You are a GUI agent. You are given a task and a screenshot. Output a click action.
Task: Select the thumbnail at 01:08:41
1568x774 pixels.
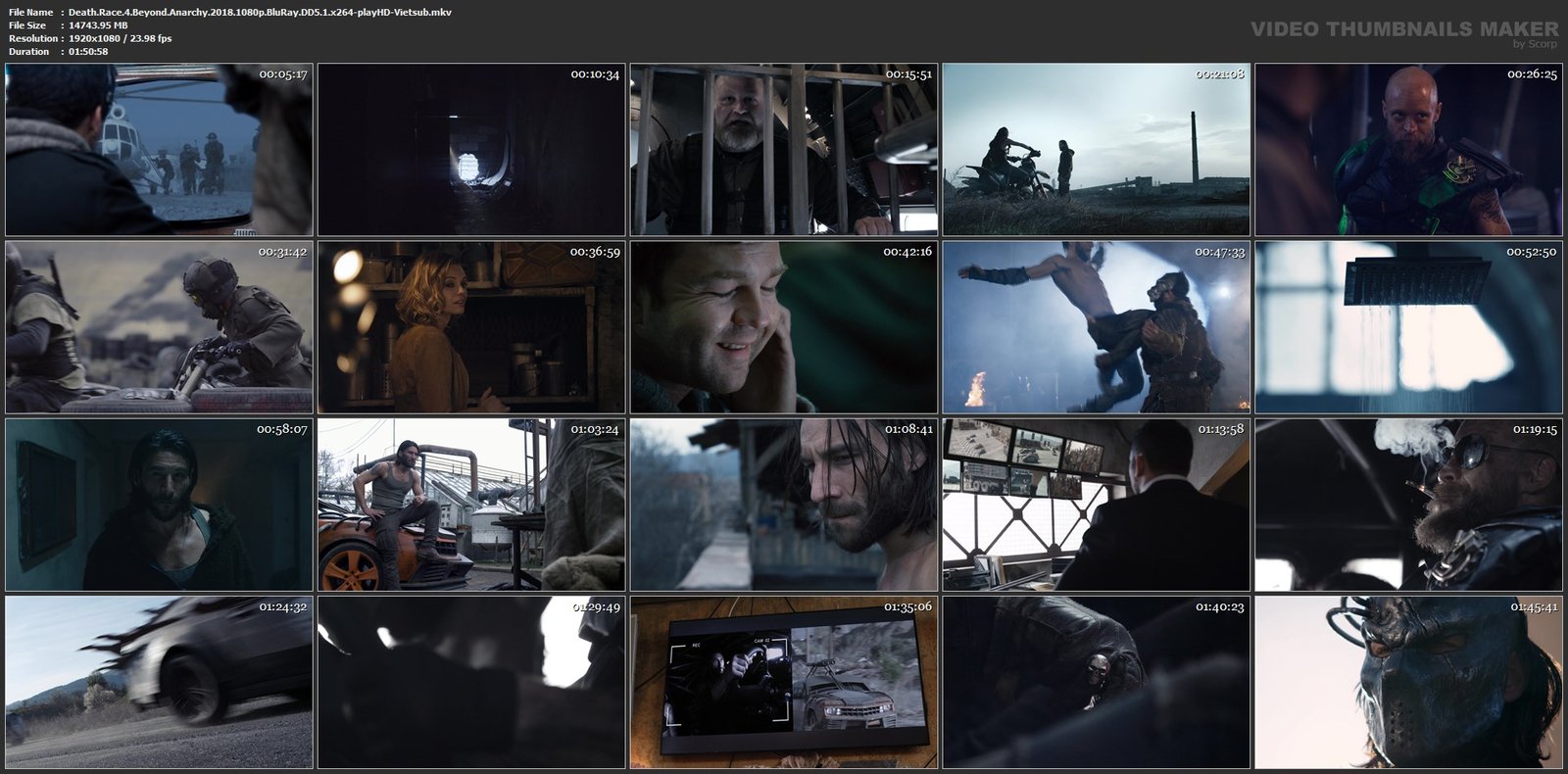(x=784, y=505)
